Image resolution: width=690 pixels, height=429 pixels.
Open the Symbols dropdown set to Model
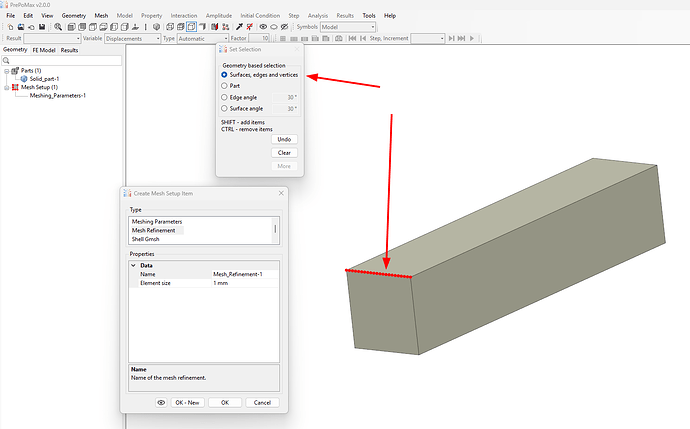(x=347, y=27)
